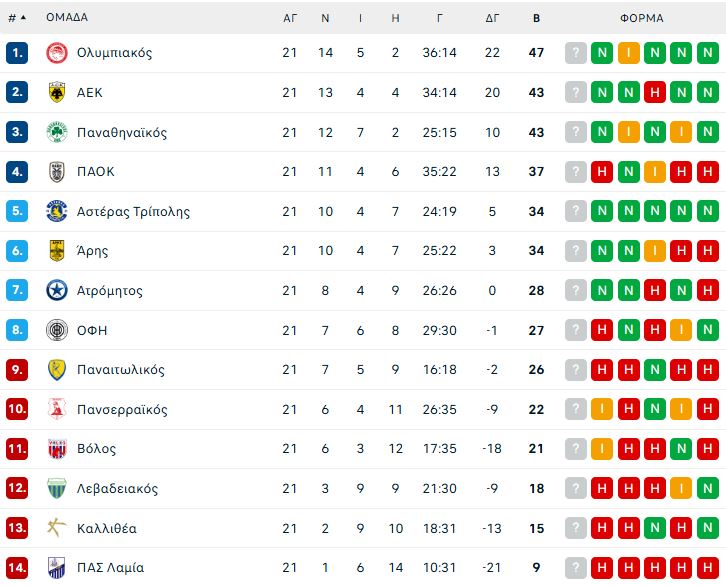726x585 pixels.
Task: Open the ΠΑΣ Λαμία team link
Action: click(110, 567)
